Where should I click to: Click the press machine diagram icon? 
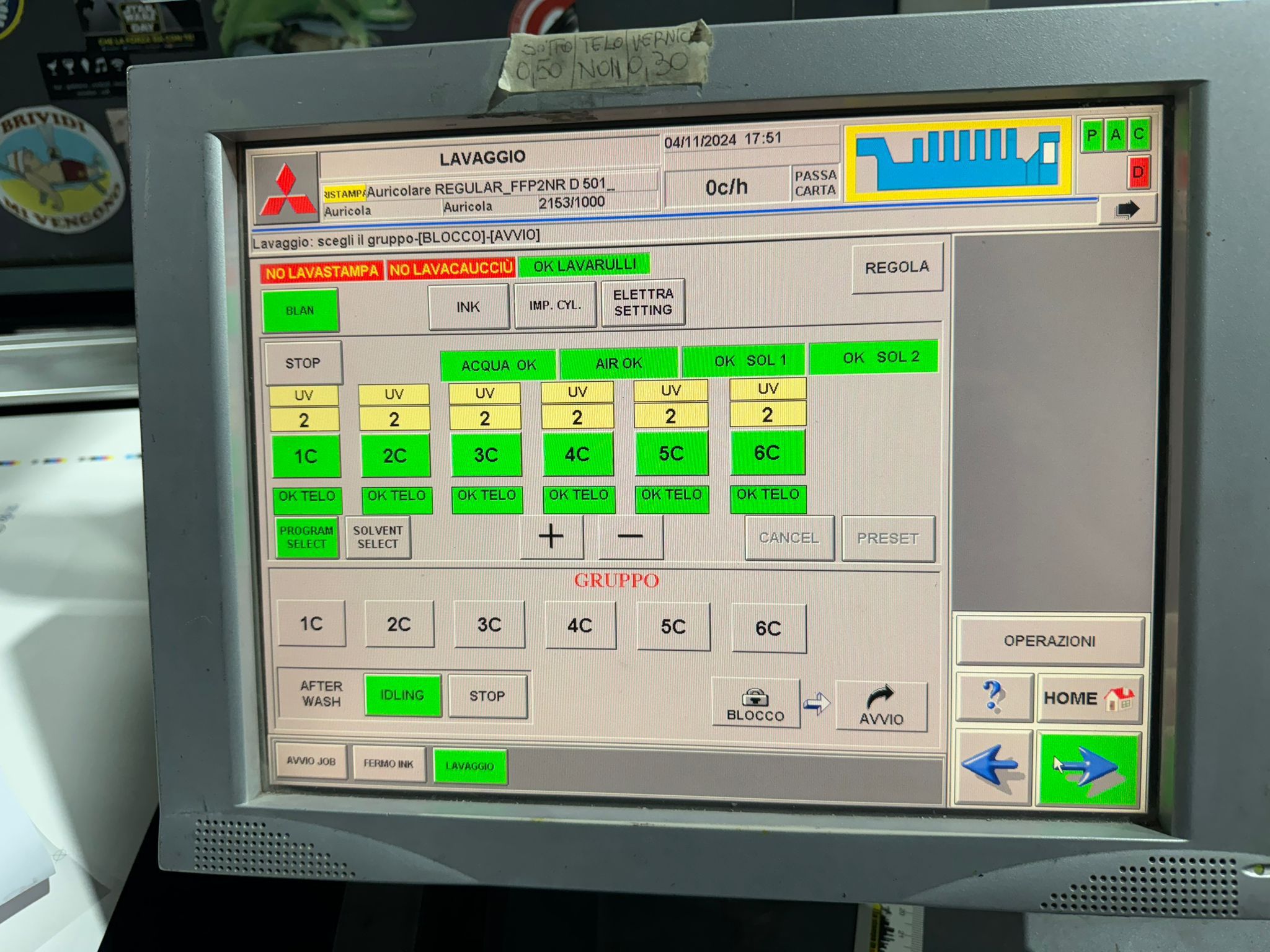point(958,159)
